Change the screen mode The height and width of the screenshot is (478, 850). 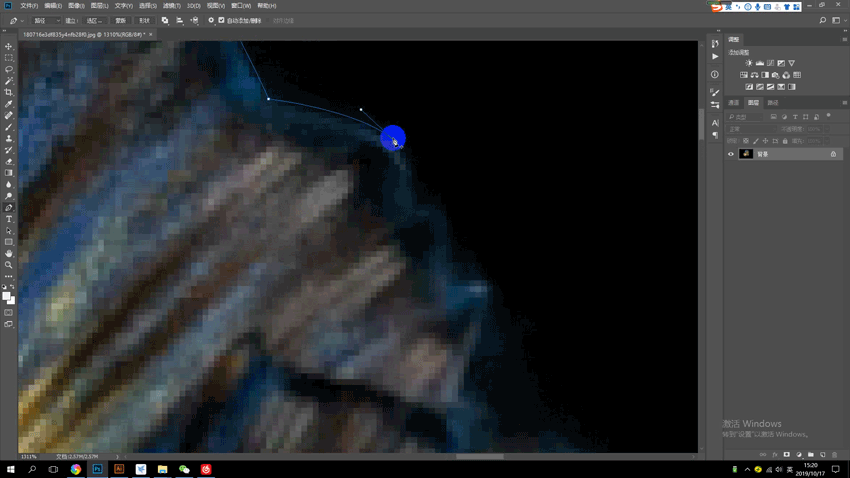click(9, 324)
